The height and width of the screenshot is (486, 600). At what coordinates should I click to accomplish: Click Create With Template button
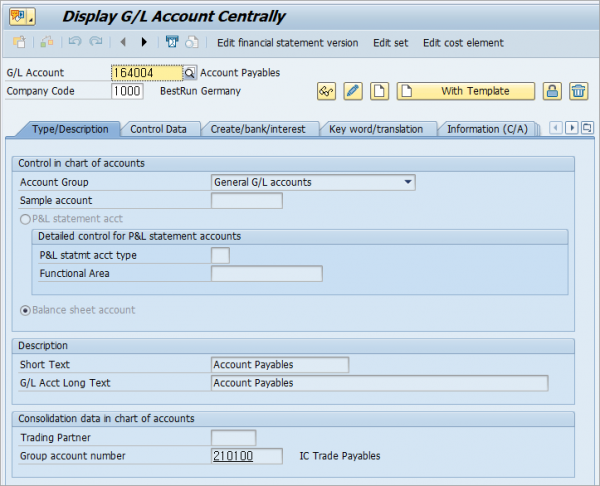[x=466, y=91]
